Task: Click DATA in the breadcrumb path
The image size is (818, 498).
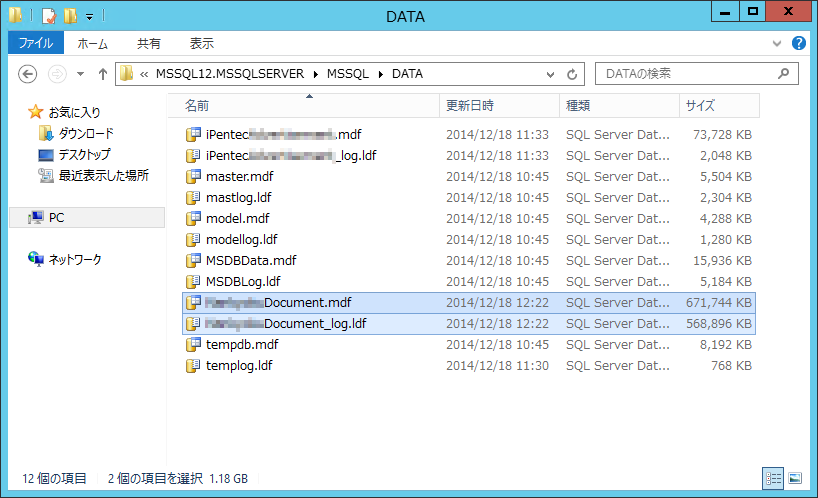Action: point(407,74)
